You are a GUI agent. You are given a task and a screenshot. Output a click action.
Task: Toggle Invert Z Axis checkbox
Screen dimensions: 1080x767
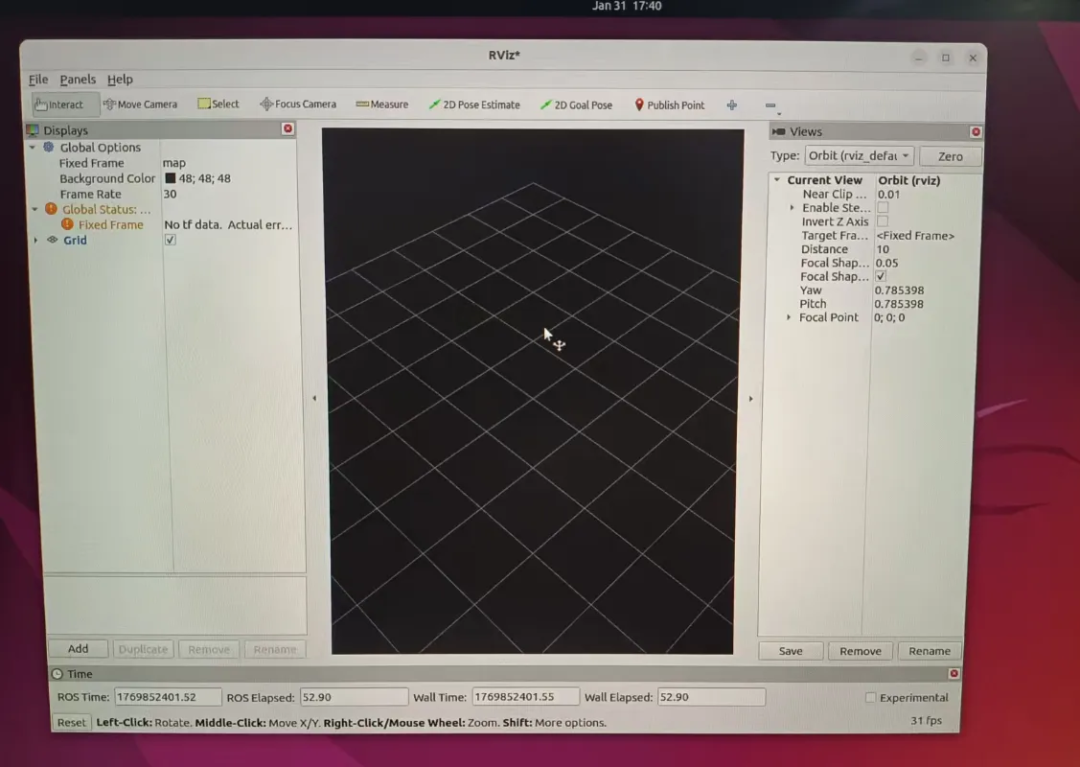(x=882, y=221)
